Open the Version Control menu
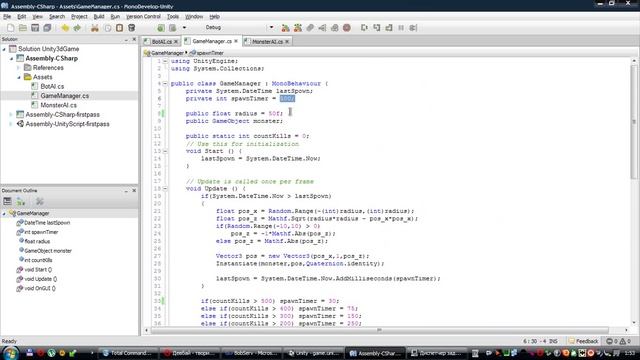This screenshot has width=640, height=360. tap(143, 17)
